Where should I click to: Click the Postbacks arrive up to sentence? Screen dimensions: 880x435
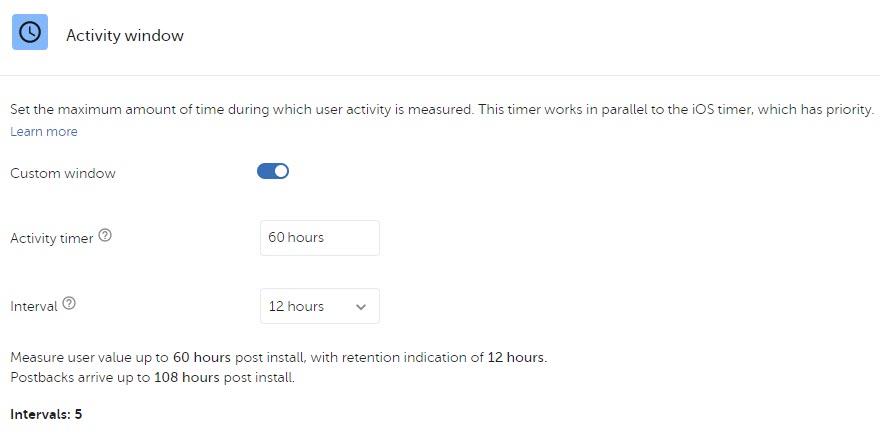(x=153, y=377)
